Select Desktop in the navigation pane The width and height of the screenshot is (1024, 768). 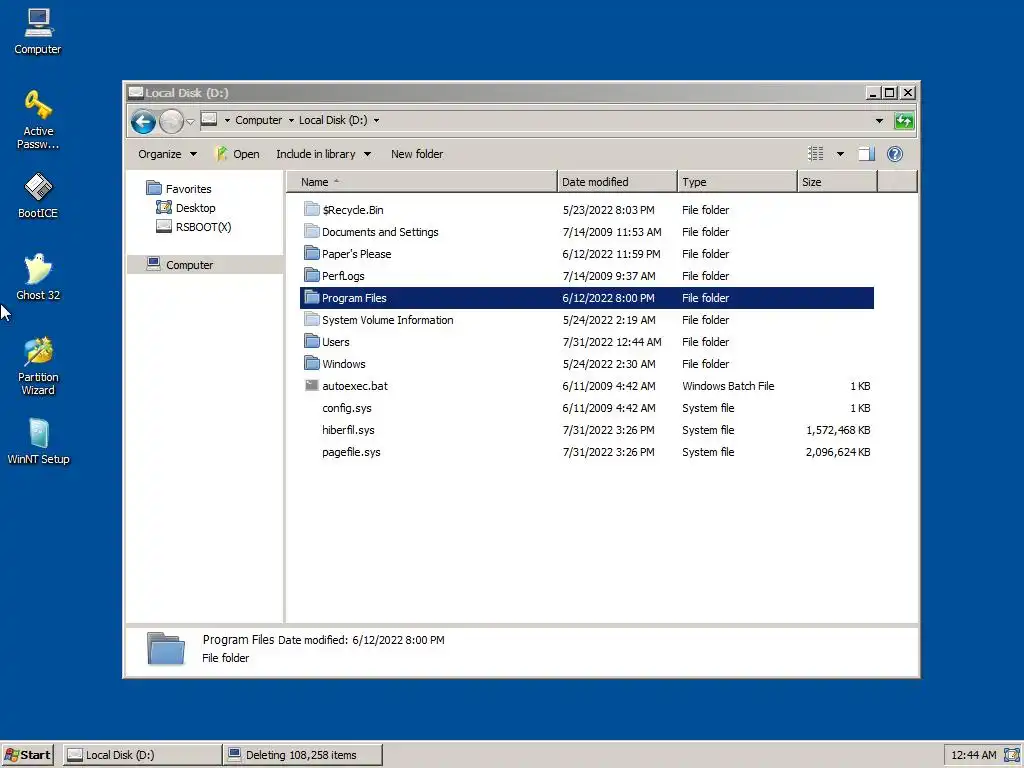point(195,208)
